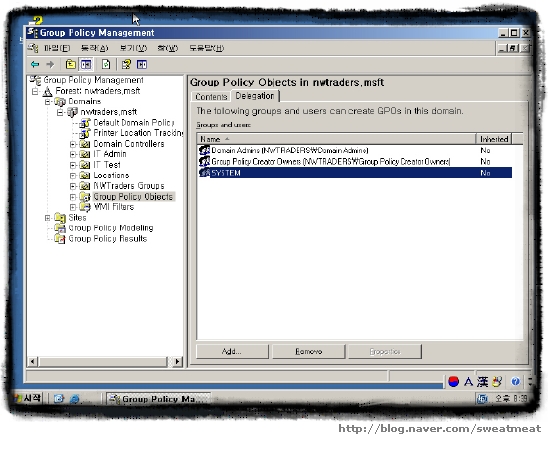Open Help from the toolbar question-mark icon

click(x=126, y=64)
